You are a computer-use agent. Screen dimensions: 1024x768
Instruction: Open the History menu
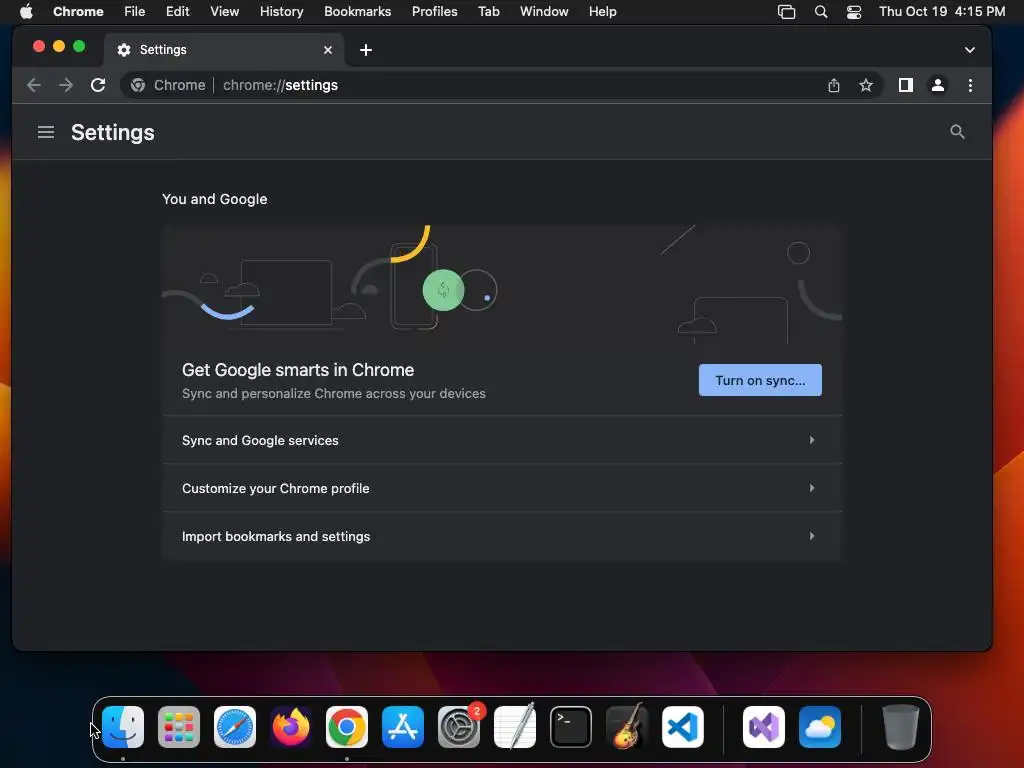(281, 11)
